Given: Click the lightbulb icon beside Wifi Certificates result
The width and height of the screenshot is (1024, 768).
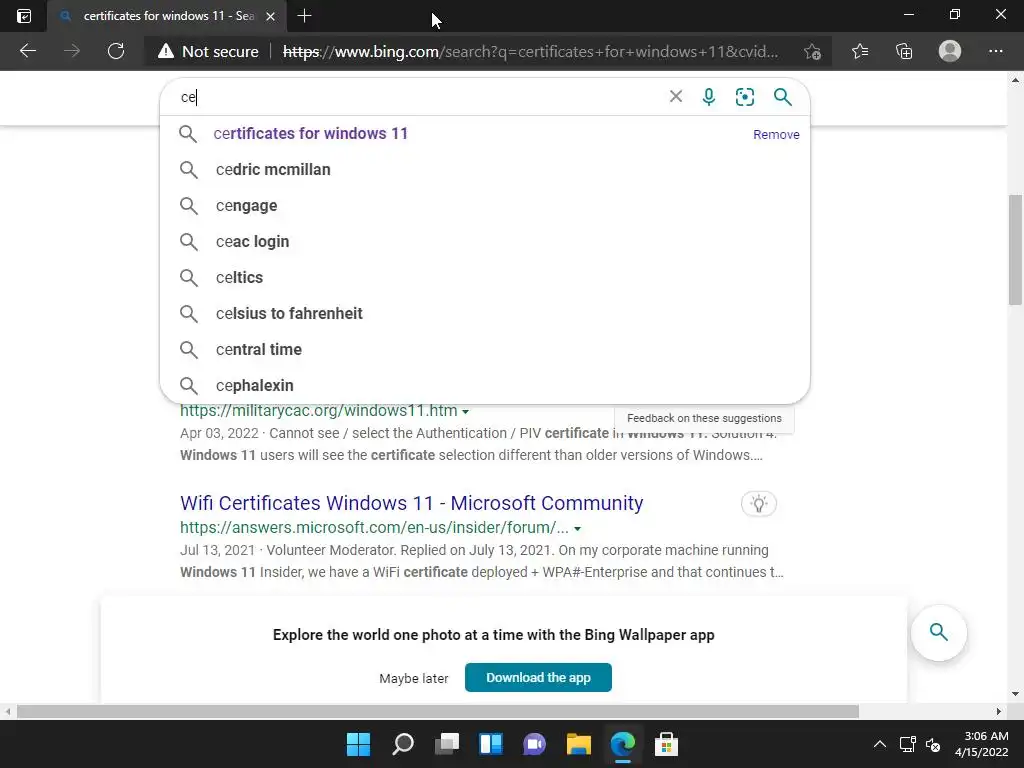Looking at the screenshot, I should point(759,504).
